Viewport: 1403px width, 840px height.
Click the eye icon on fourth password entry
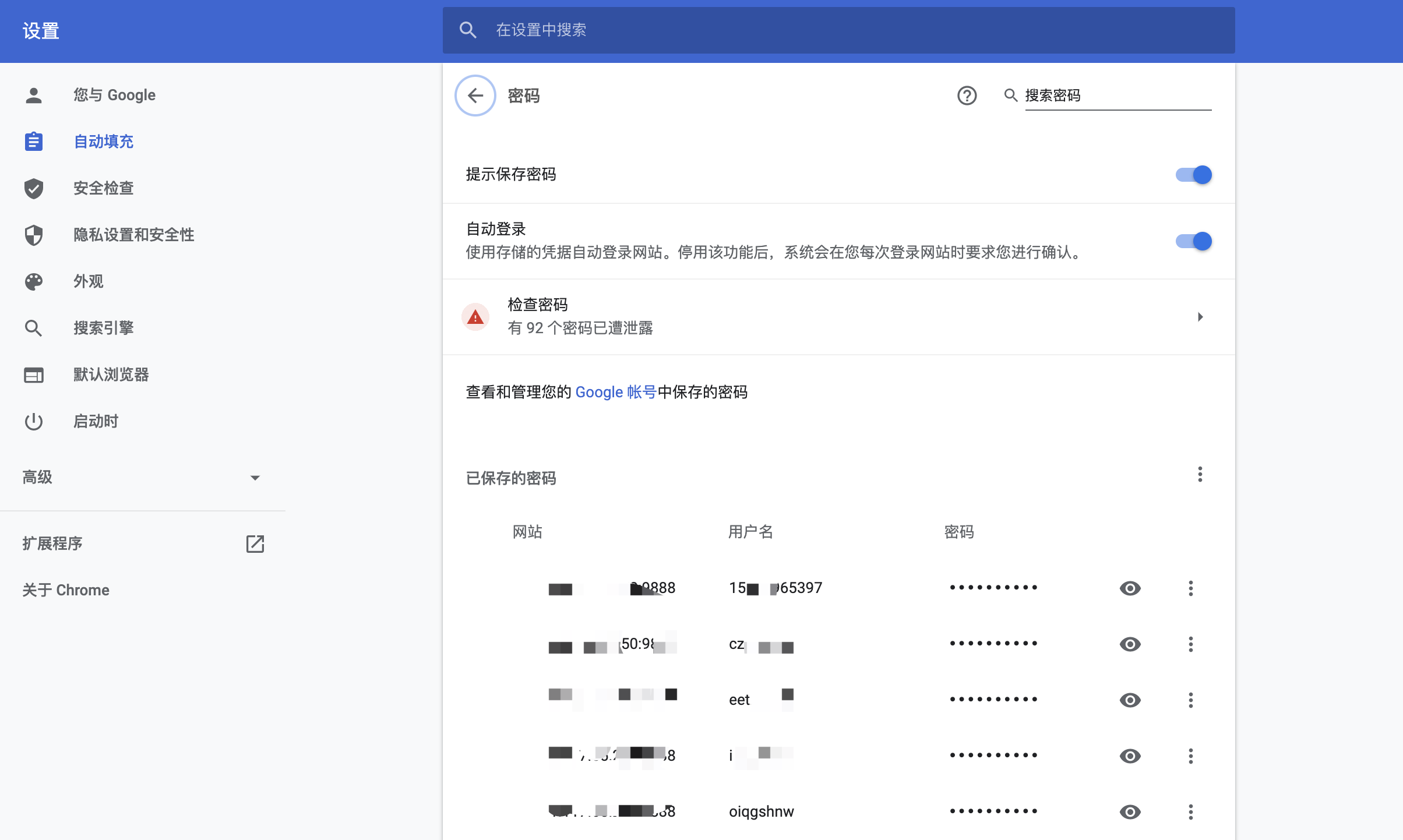1131,756
